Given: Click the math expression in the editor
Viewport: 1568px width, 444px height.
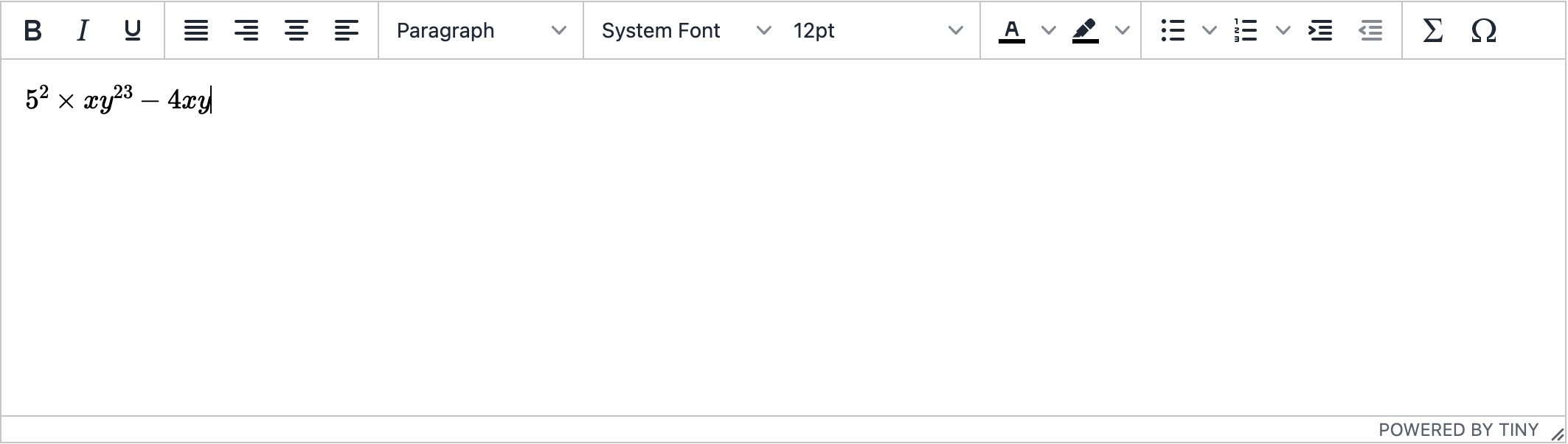Looking at the screenshot, I should tap(118, 100).
